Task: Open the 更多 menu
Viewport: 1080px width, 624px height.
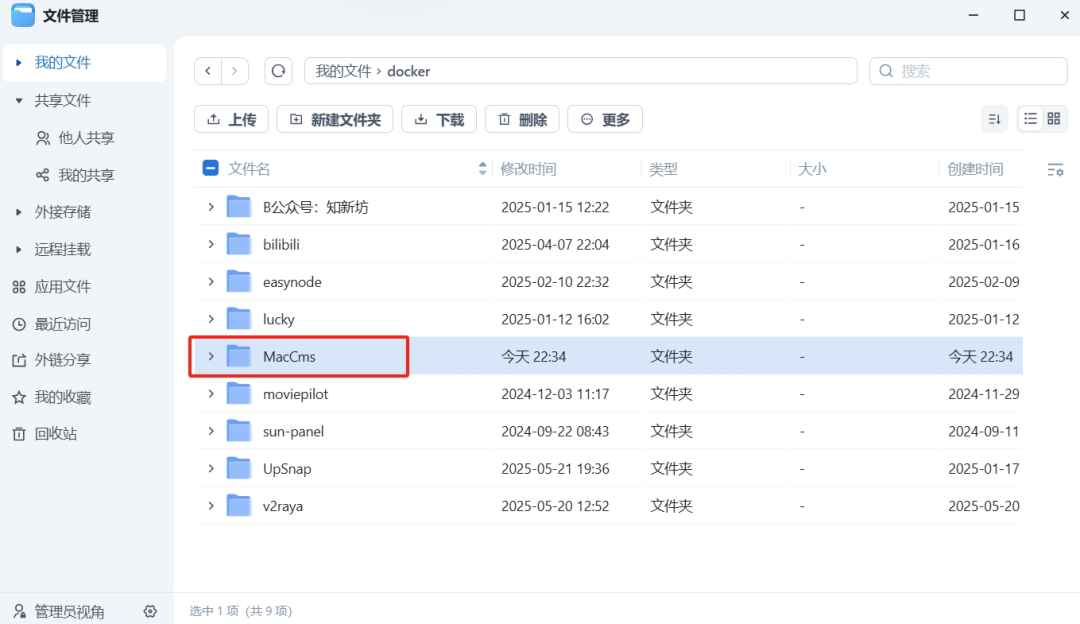Action: [x=604, y=118]
